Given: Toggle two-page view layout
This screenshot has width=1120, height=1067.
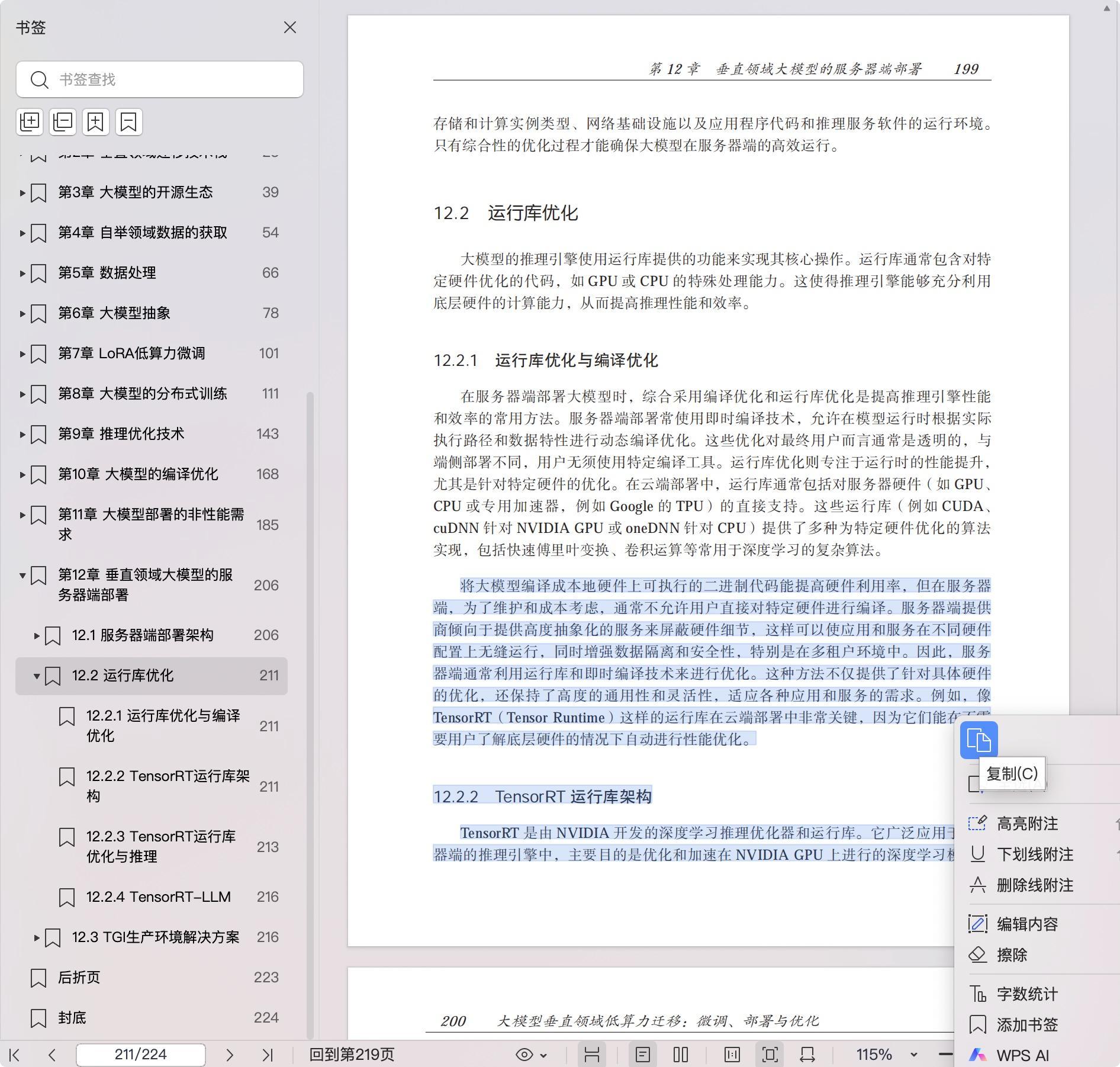Looking at the screenshot, I should coord(681,1055).
